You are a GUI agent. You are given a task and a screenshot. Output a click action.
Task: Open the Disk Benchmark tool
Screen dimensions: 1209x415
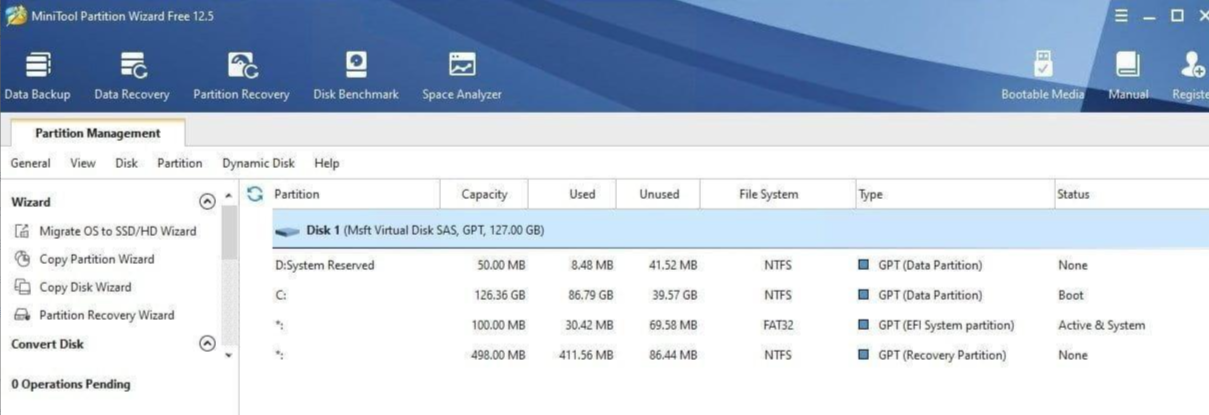(x=355, y=76)
